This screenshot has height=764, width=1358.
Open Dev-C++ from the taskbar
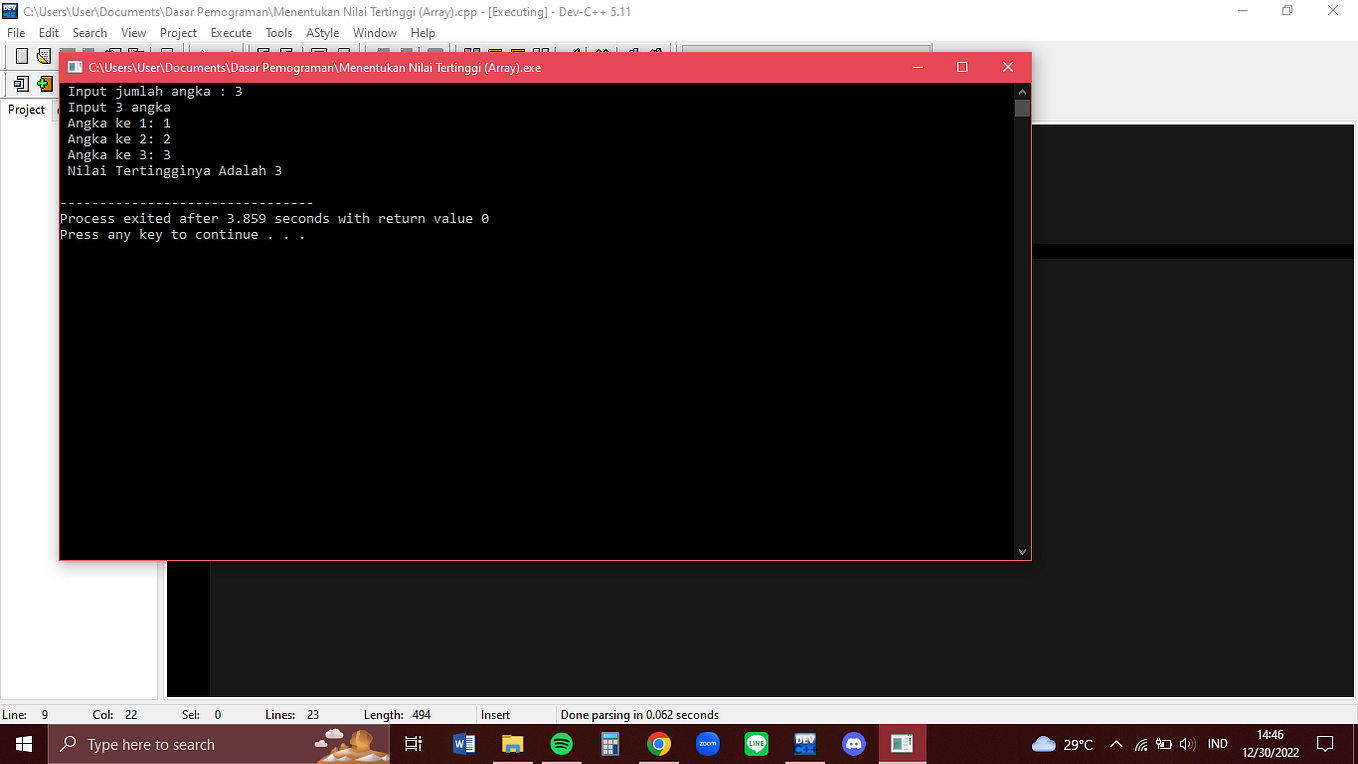[x=804, y=744]
